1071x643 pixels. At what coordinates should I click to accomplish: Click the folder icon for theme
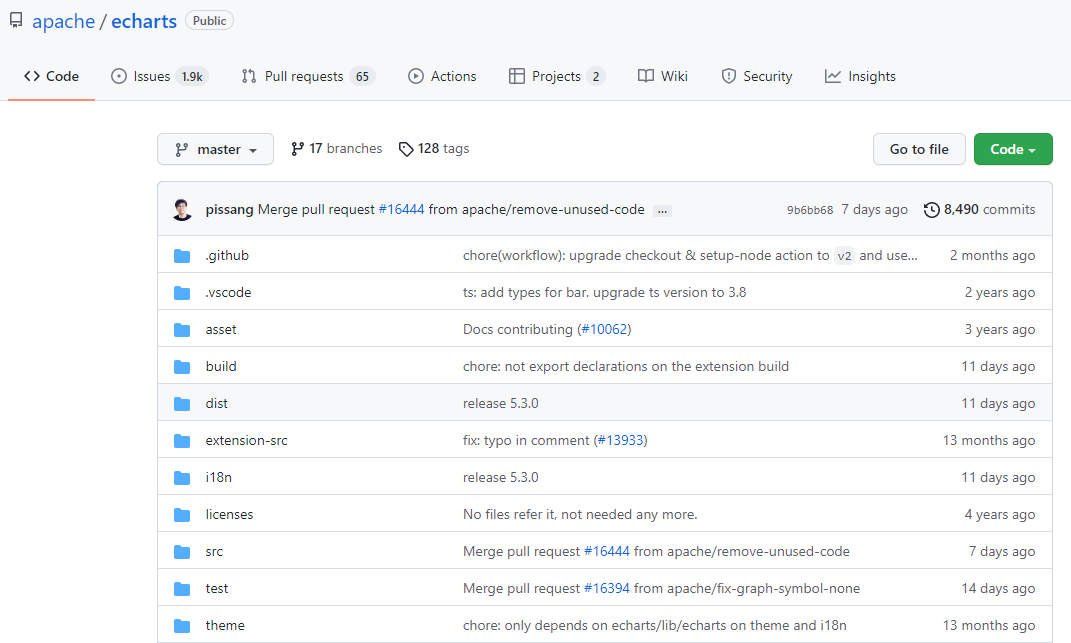182,625
